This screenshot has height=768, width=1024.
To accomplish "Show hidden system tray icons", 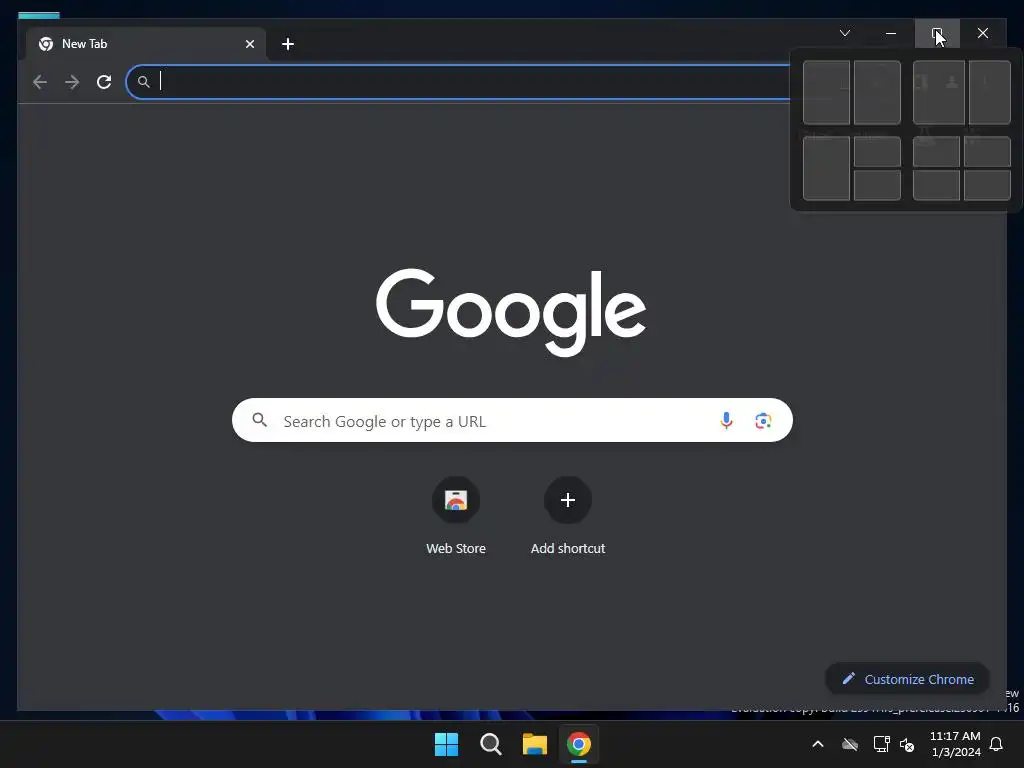I will pos(818,744).
